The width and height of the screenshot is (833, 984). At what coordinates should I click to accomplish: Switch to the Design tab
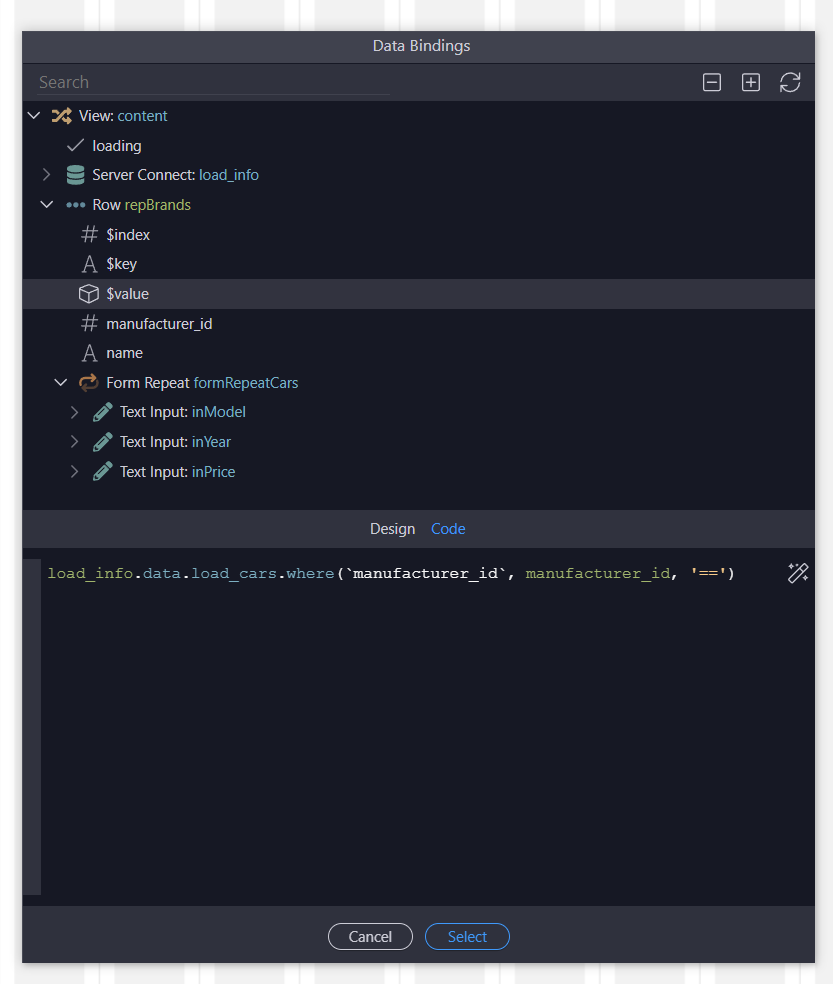click(x=392, y=529)
